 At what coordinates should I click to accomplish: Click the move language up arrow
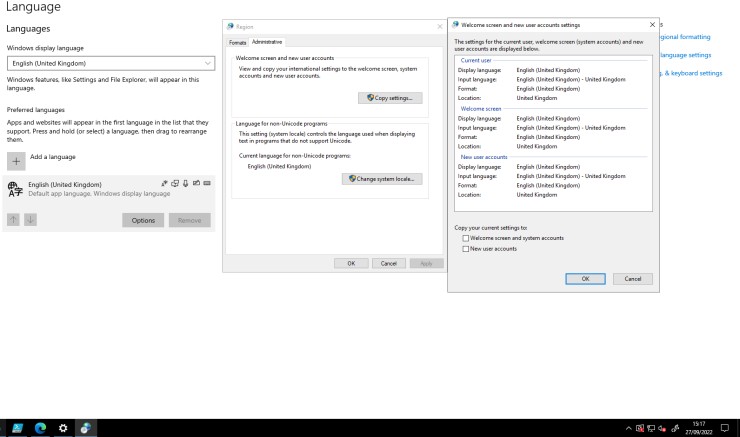(13, 220)
